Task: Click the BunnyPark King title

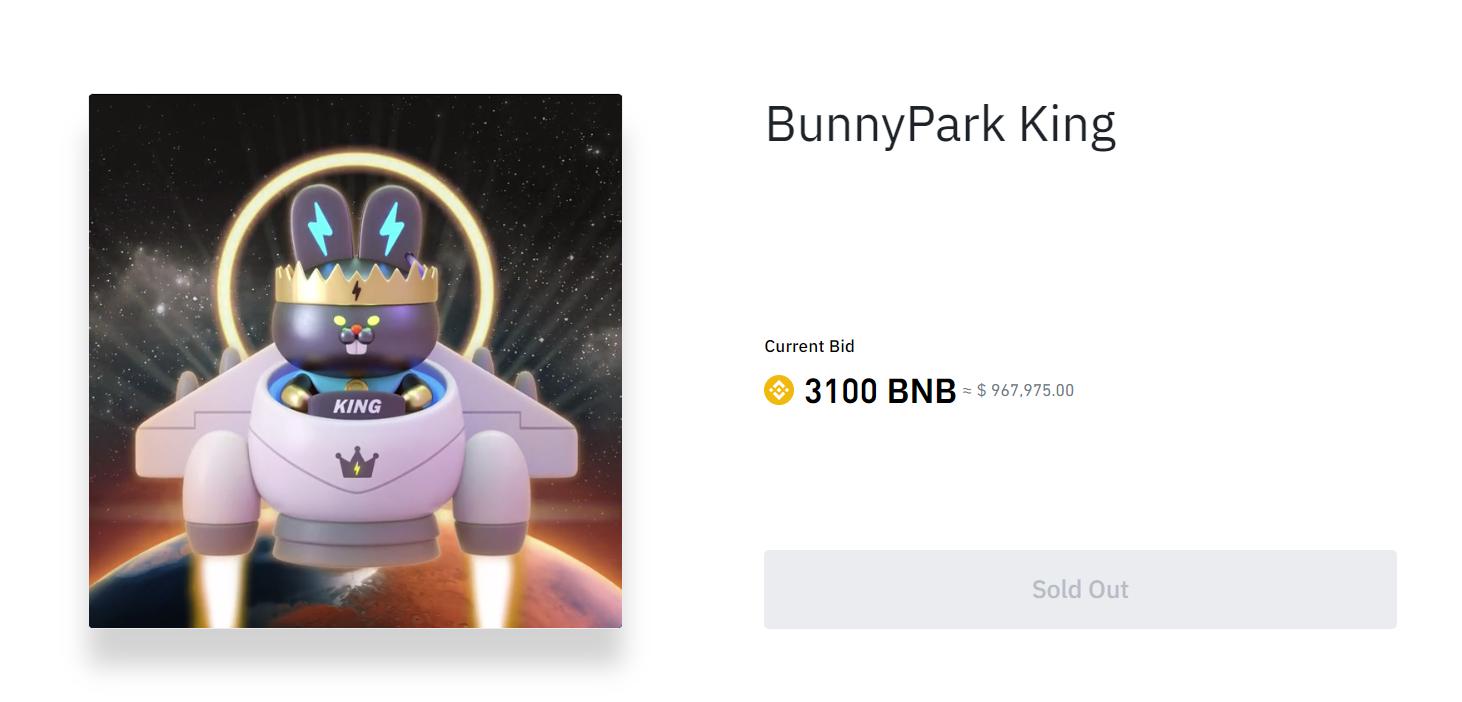Action: 941,124
